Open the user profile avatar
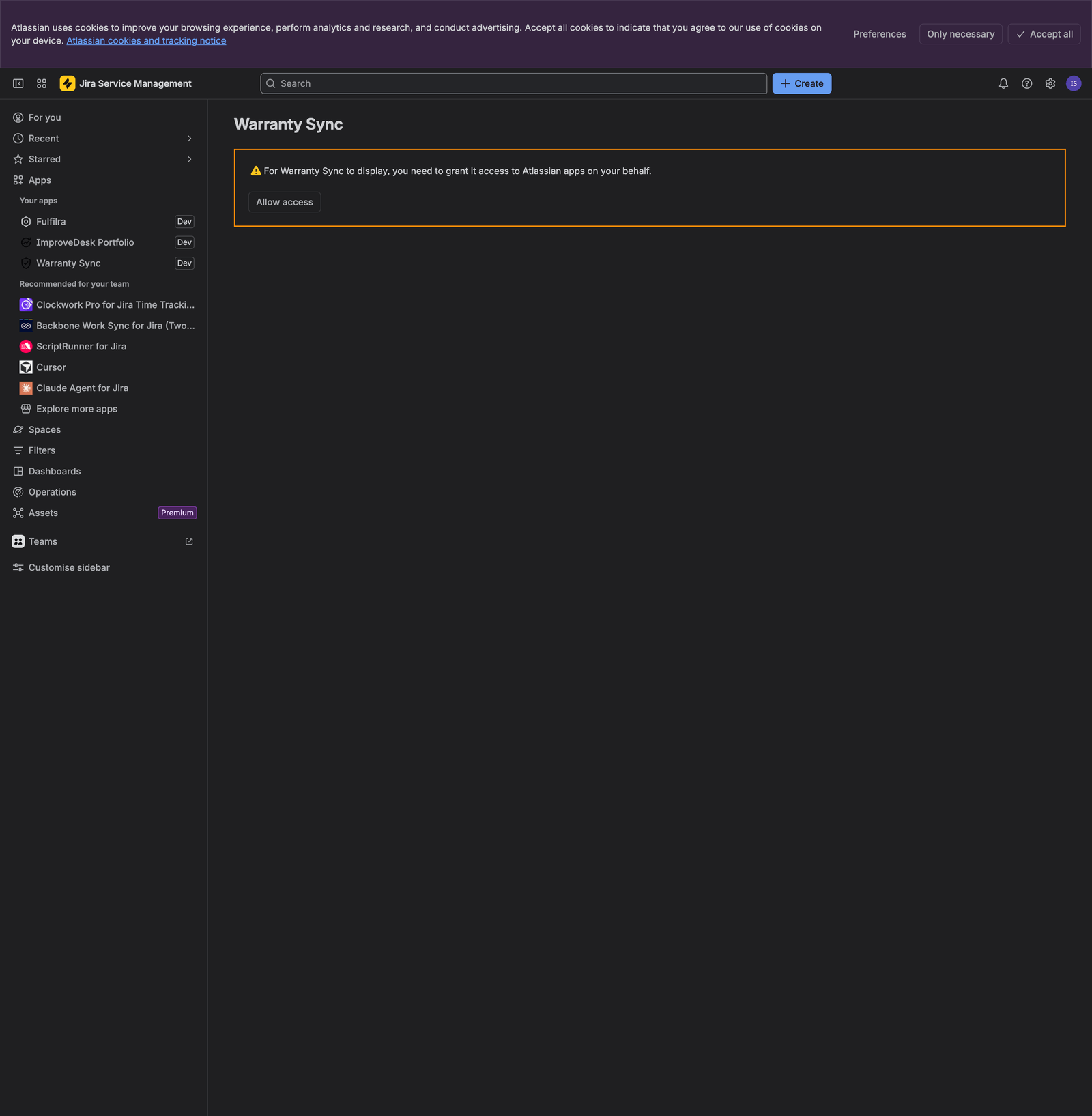Viewport: 1092px width, 1116px height. [x=1074, y=83]
